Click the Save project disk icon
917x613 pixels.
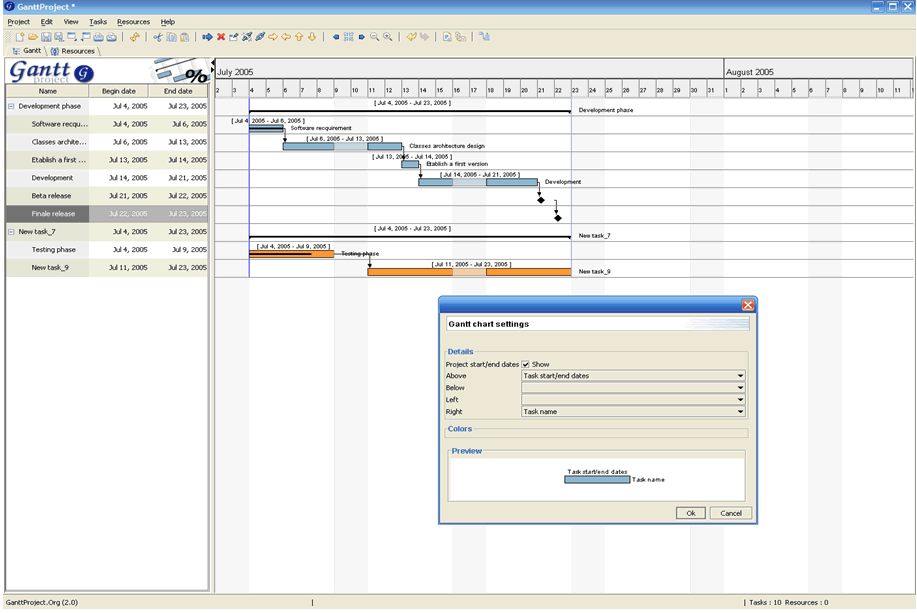[x=46, y=37]
